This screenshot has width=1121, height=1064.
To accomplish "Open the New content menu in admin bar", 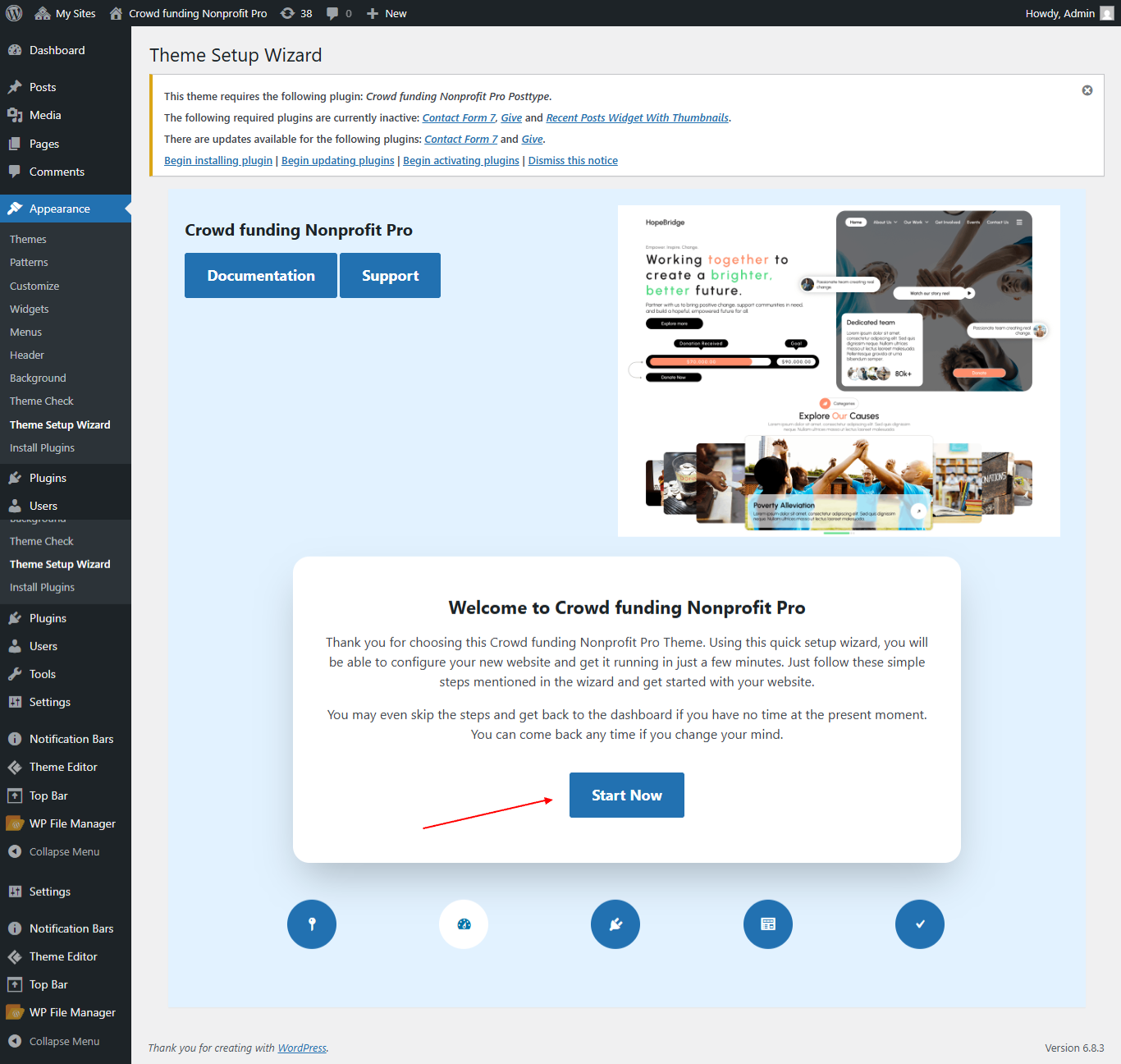I will 387,13.
